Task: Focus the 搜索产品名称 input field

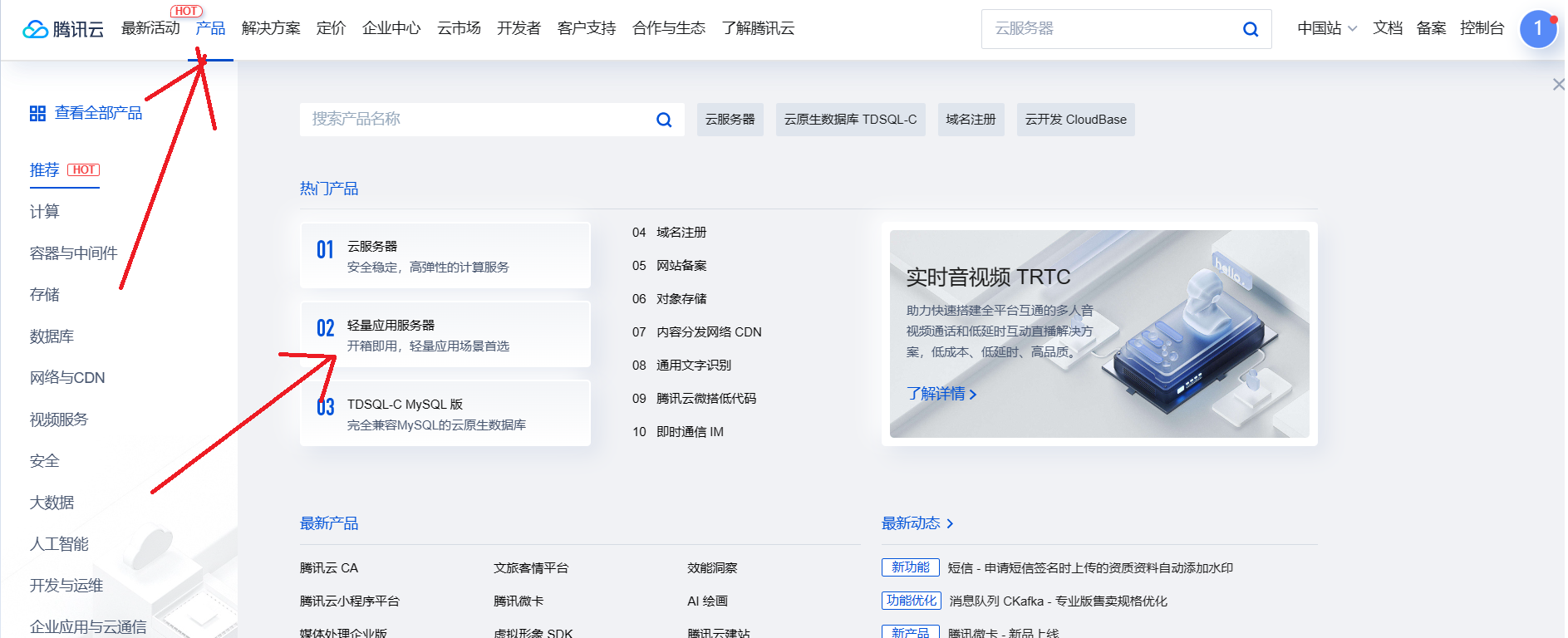Action: point(474,120)
